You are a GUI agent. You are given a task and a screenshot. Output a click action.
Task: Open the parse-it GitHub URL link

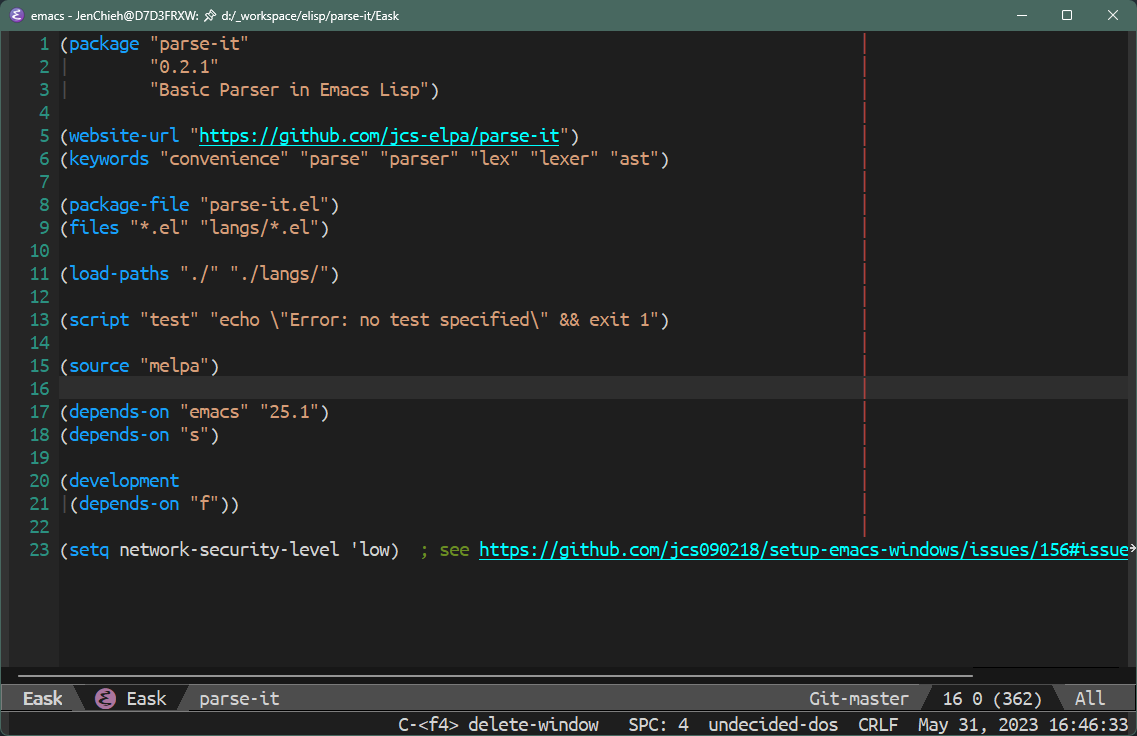[379, 136]
